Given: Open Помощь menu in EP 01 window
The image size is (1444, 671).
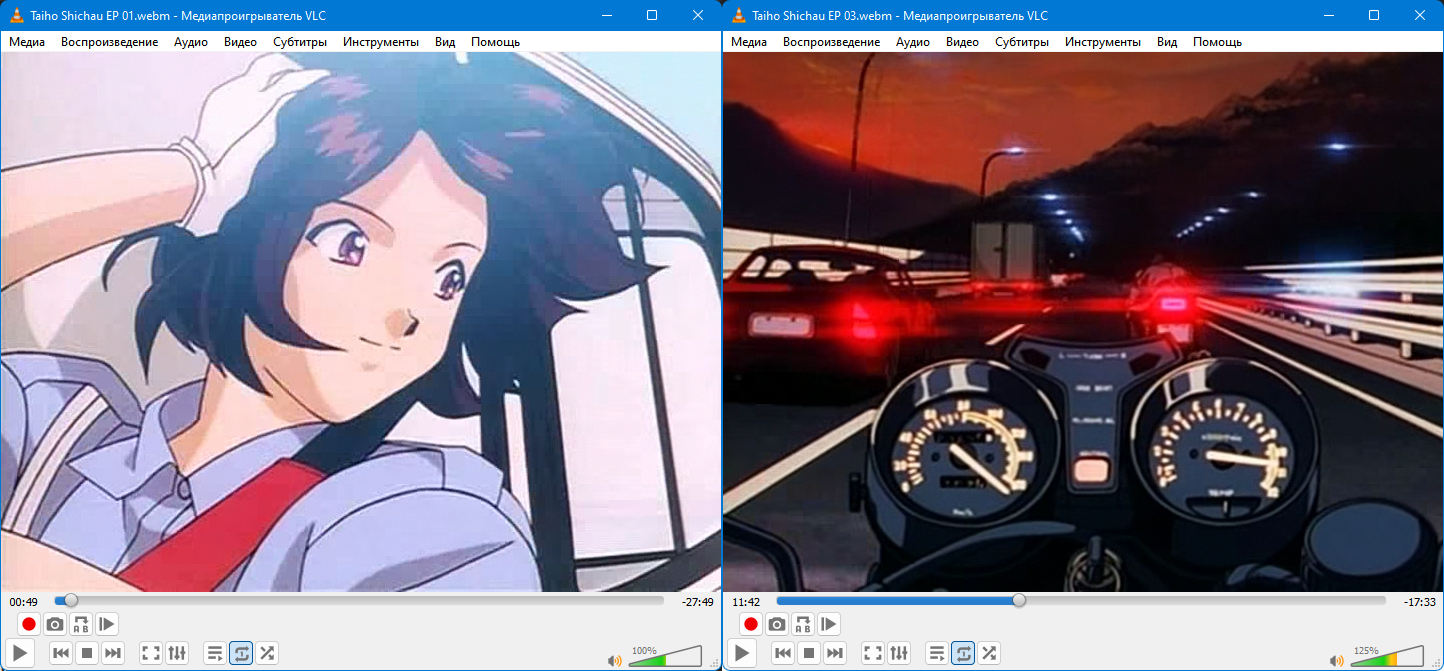Looking at the screenshot, I should [495, 42].
